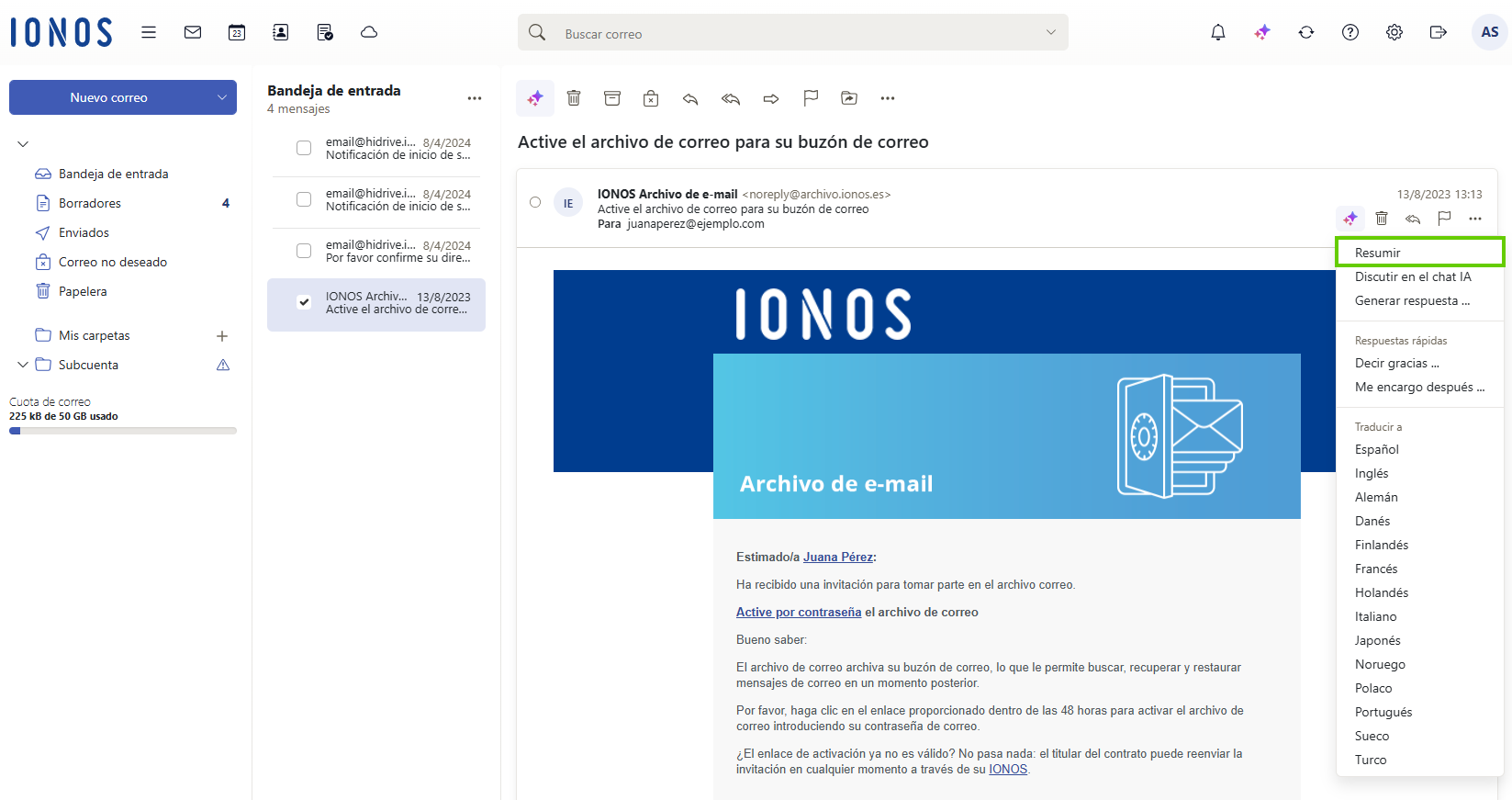
Task: Click the Buscar correo search field
Action: tap(793, 32)
